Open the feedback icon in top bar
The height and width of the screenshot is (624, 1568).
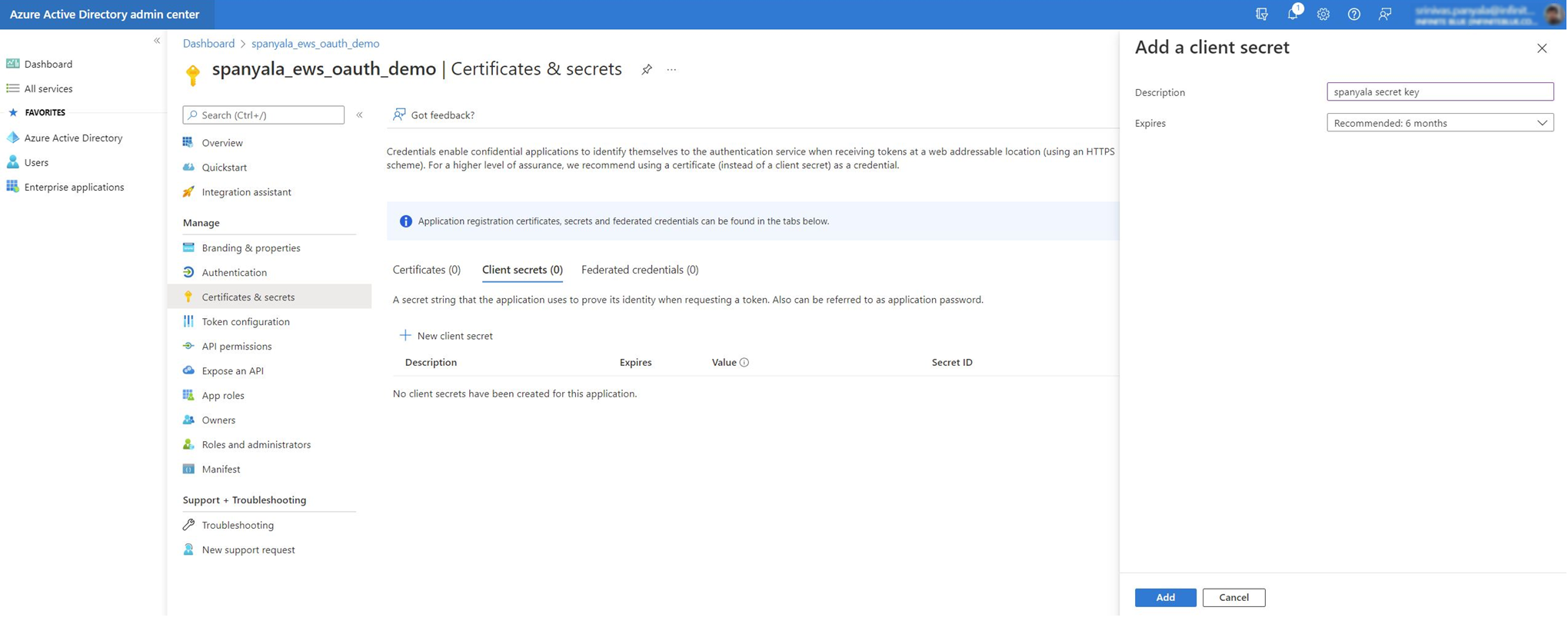1385,15
